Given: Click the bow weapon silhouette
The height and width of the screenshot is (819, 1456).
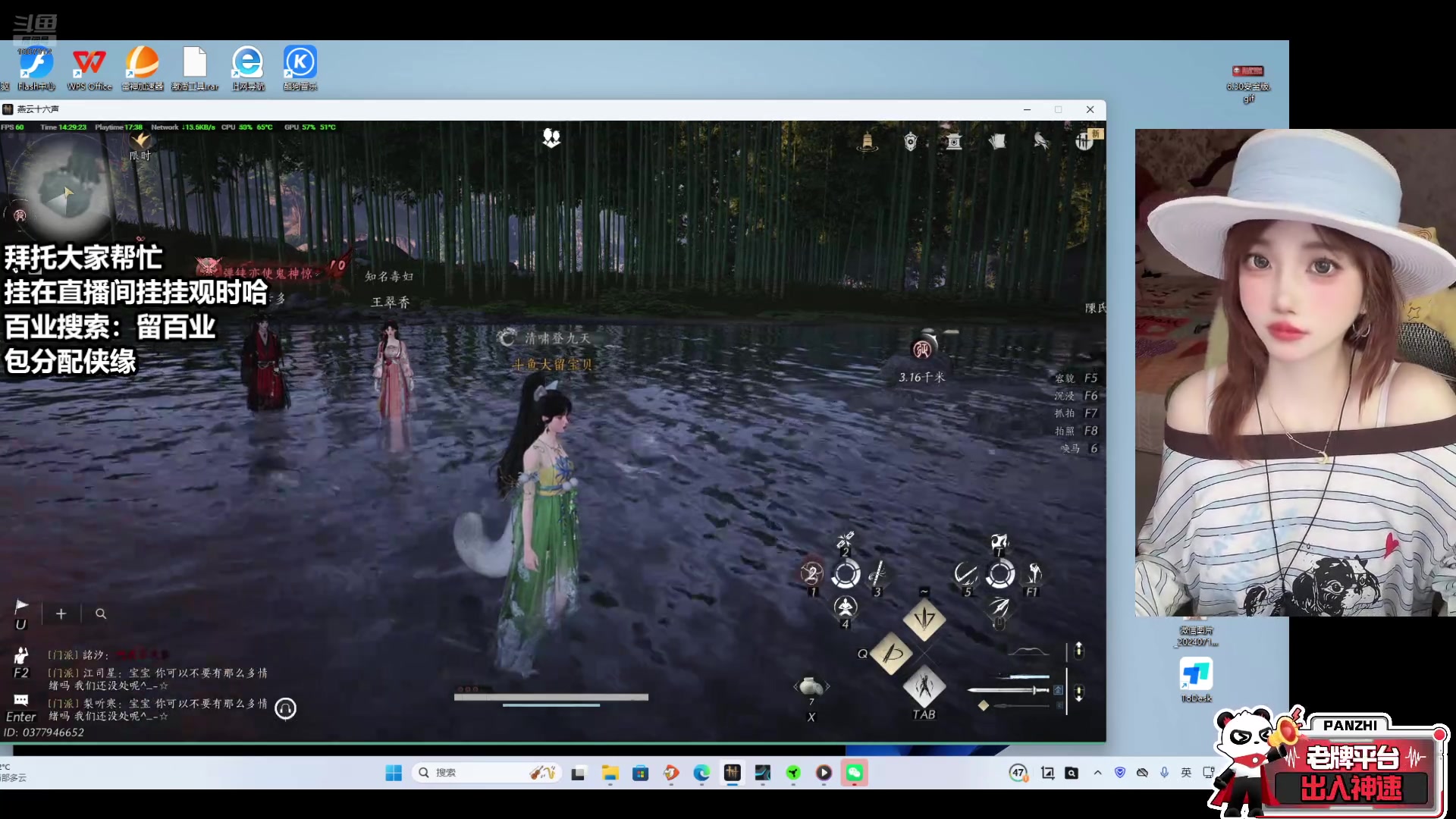Looking at the screenshot, I should (x=1028, y=651).
